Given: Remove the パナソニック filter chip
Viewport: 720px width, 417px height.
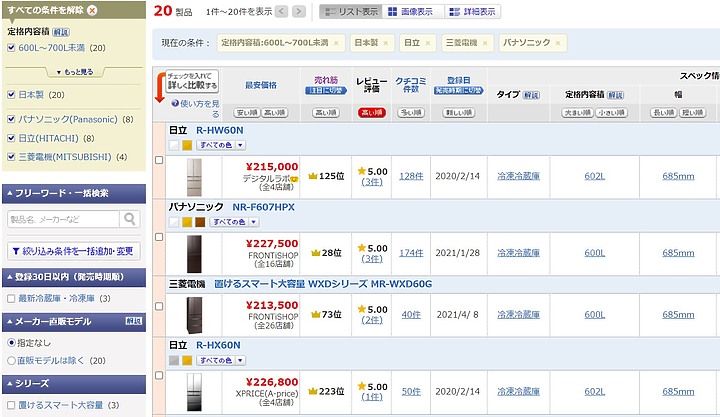Looking at the screenshot, I should (558, 43).
